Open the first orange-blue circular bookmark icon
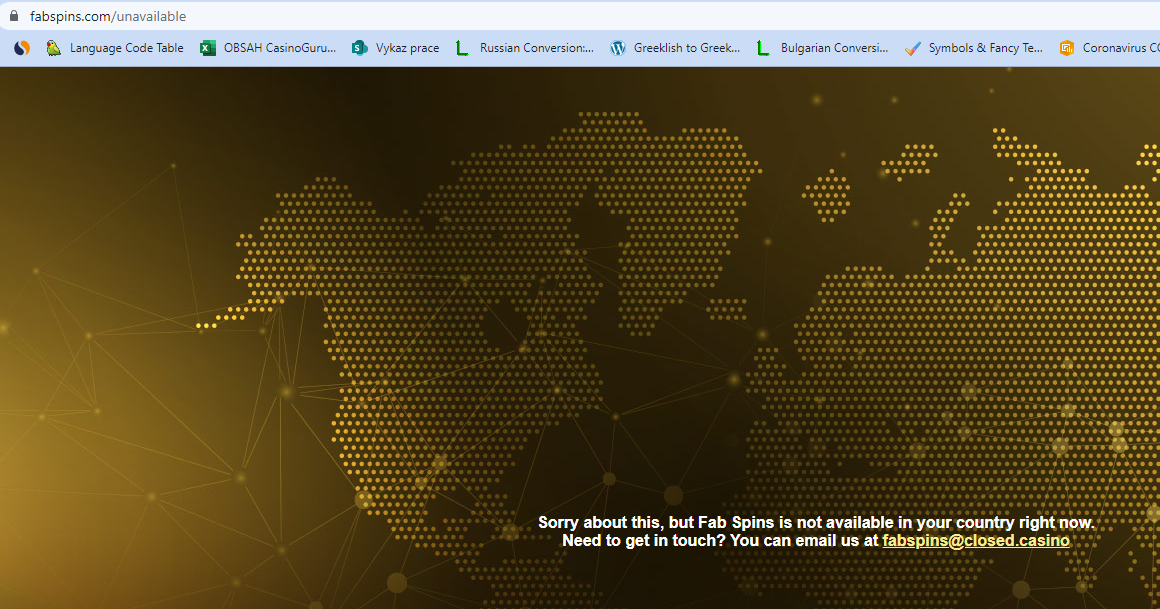 tap(21, 48)
